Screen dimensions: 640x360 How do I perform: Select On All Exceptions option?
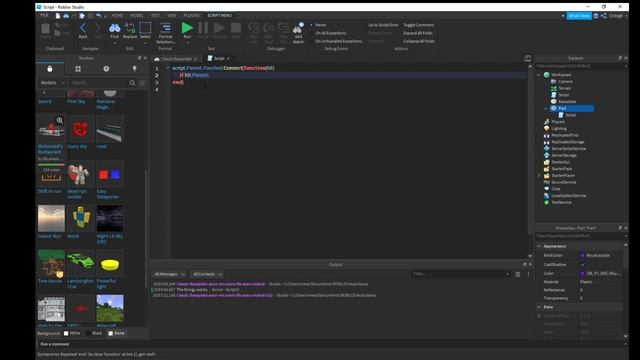pyautogui.click(x=330, y=33)
